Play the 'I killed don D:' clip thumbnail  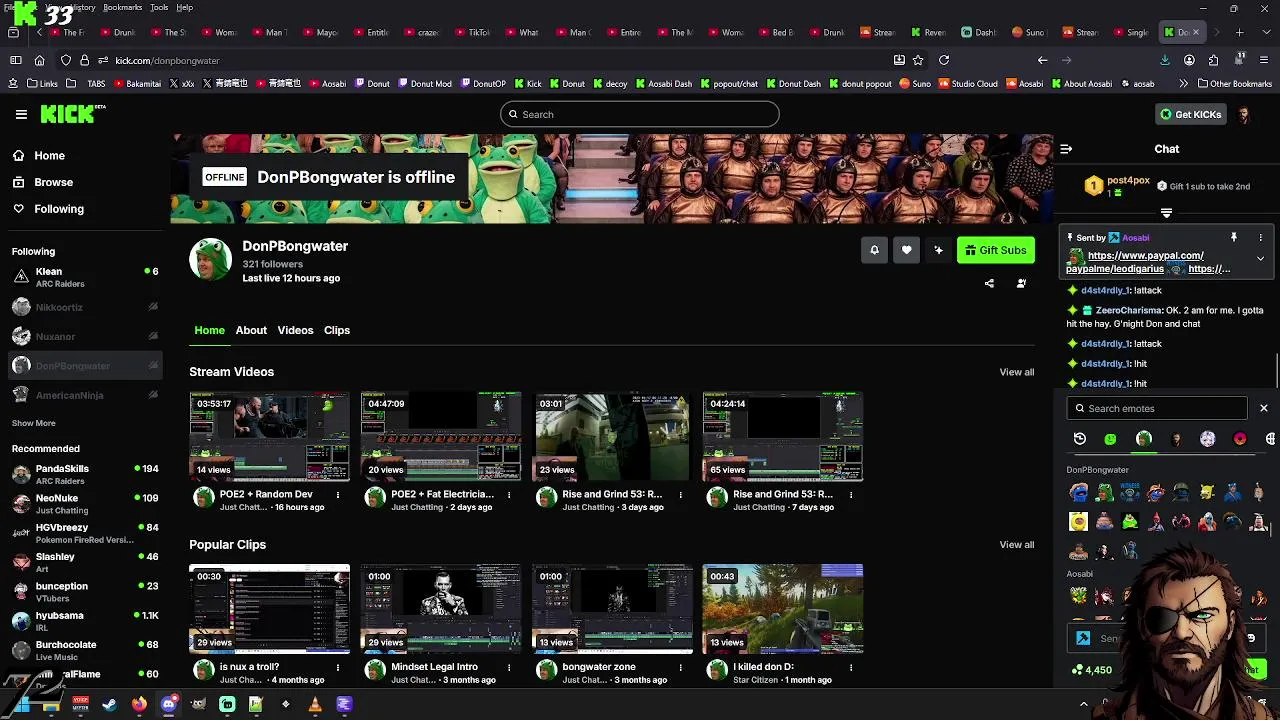(x=783, y=609)
